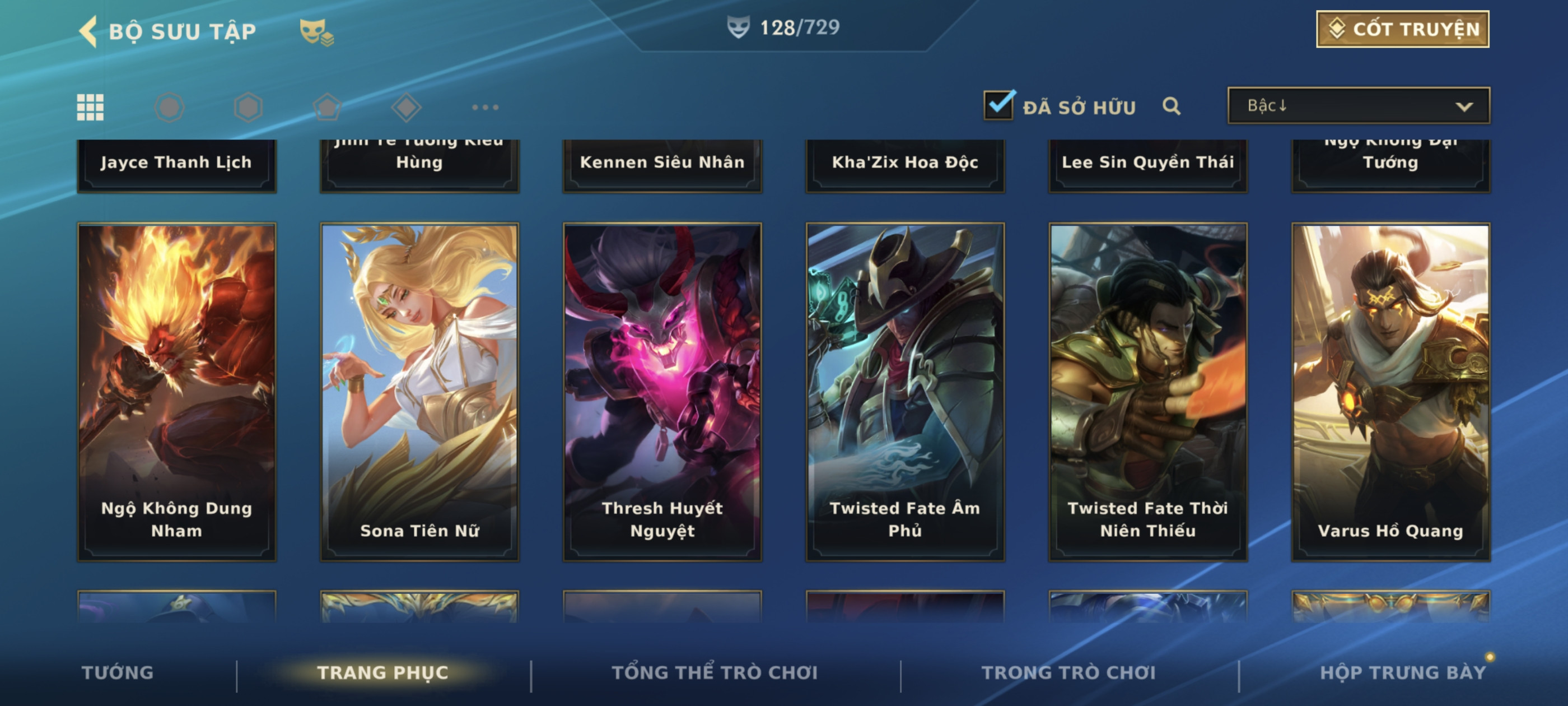Filter by the hexagon rarity icon
This screenshot has width=1568, height=706.
pyautogui.click(x=248, y=107)
